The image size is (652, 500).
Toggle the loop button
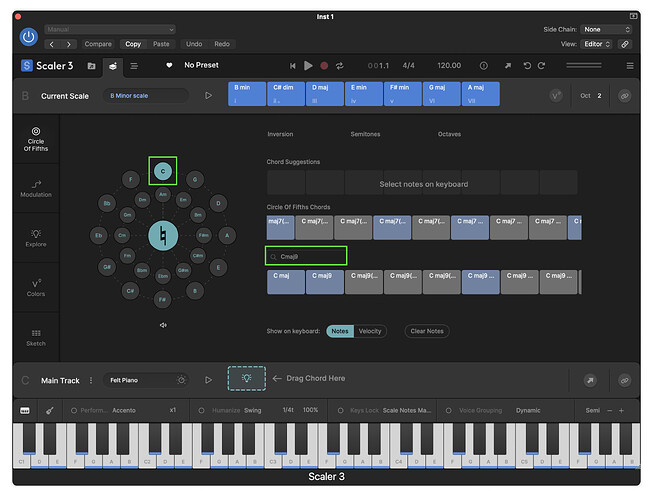[340, 66]
